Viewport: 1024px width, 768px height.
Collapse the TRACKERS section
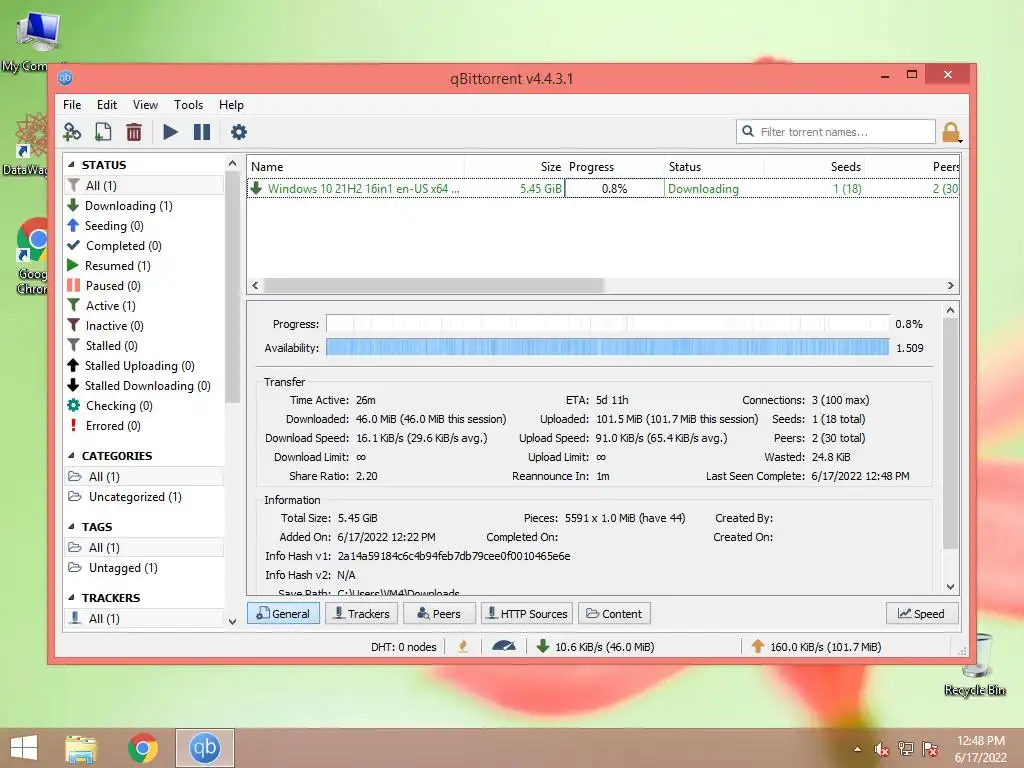(71, 598)
